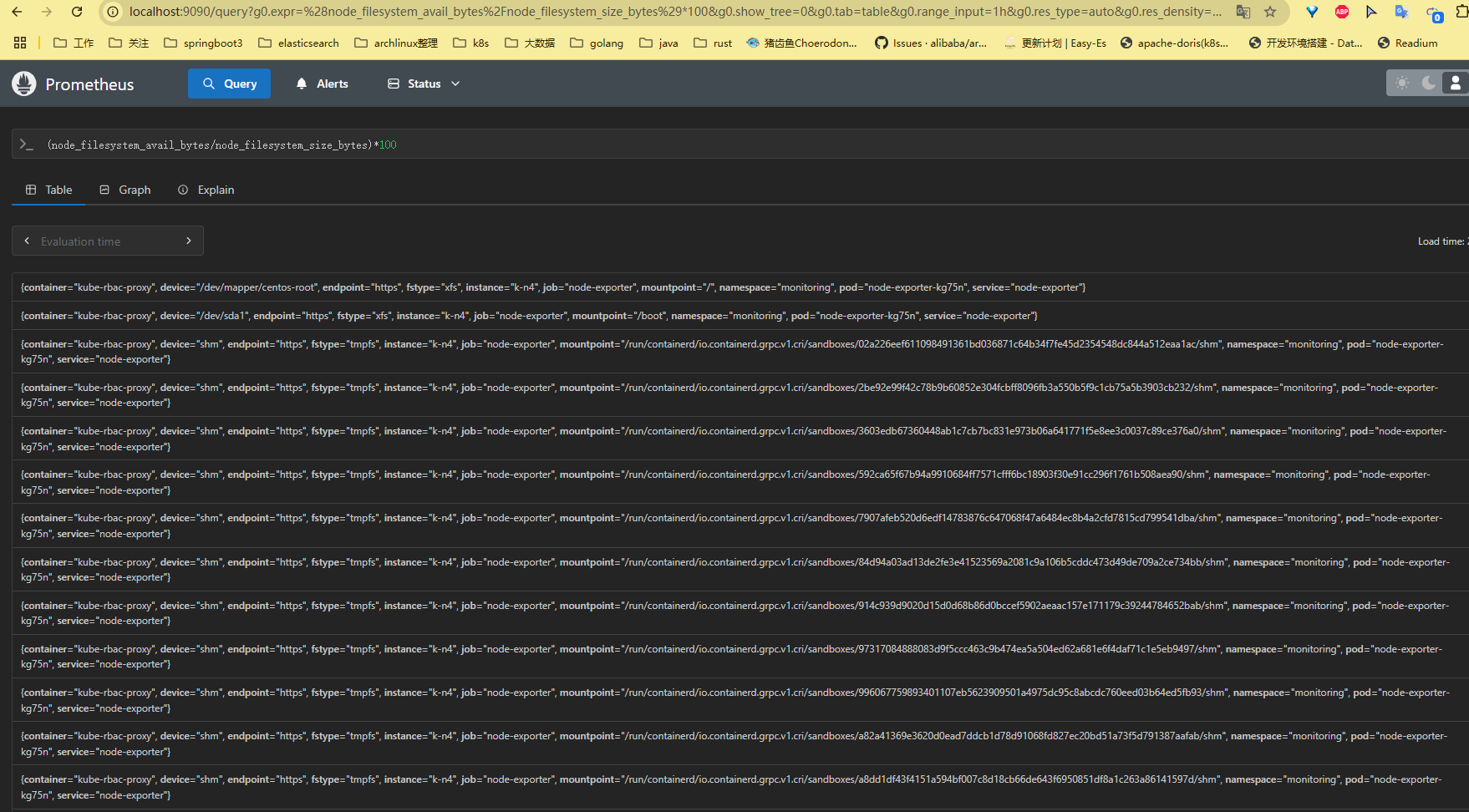
Task: Select result row with device /dev/mapper/centos-root
Action: [x=740, y=287]
